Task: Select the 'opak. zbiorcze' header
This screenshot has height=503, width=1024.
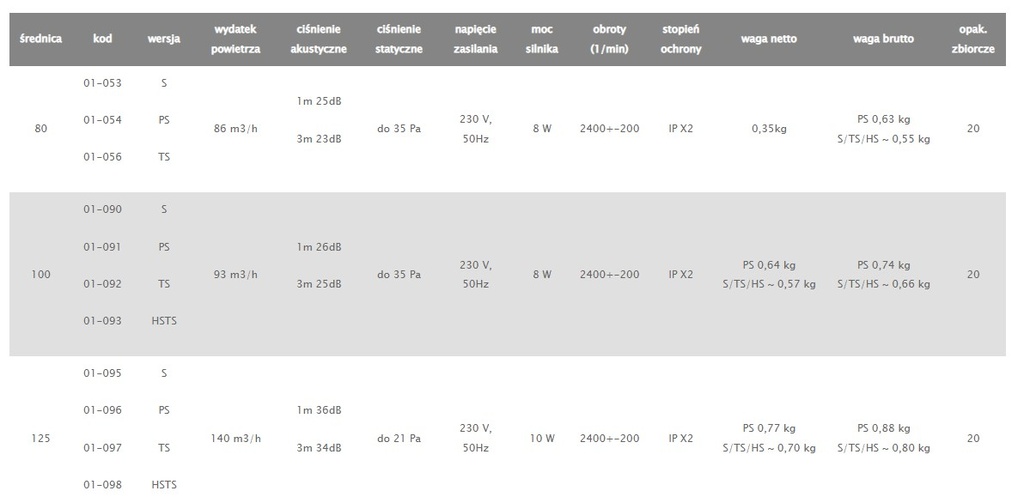Action: pyautogui.click(x=973, y=39)
